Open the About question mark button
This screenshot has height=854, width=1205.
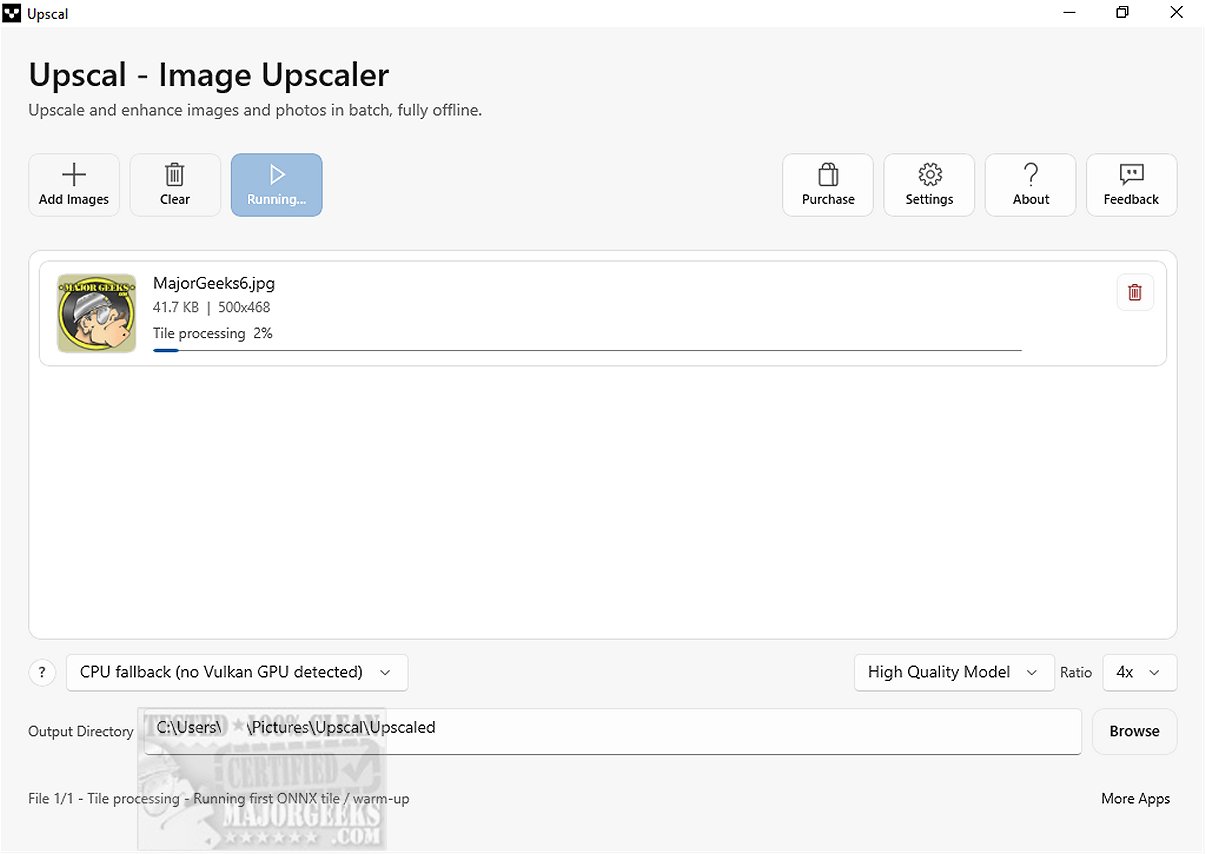(x=1031, y=185)
